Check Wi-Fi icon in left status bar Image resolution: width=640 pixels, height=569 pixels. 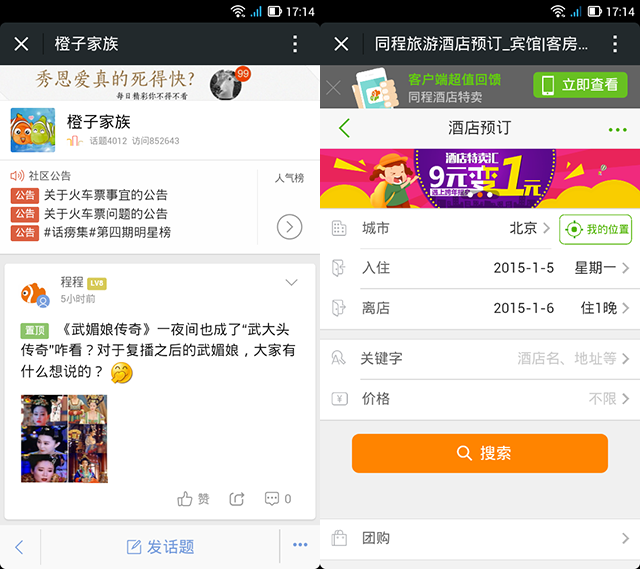(x=238, y=11)
